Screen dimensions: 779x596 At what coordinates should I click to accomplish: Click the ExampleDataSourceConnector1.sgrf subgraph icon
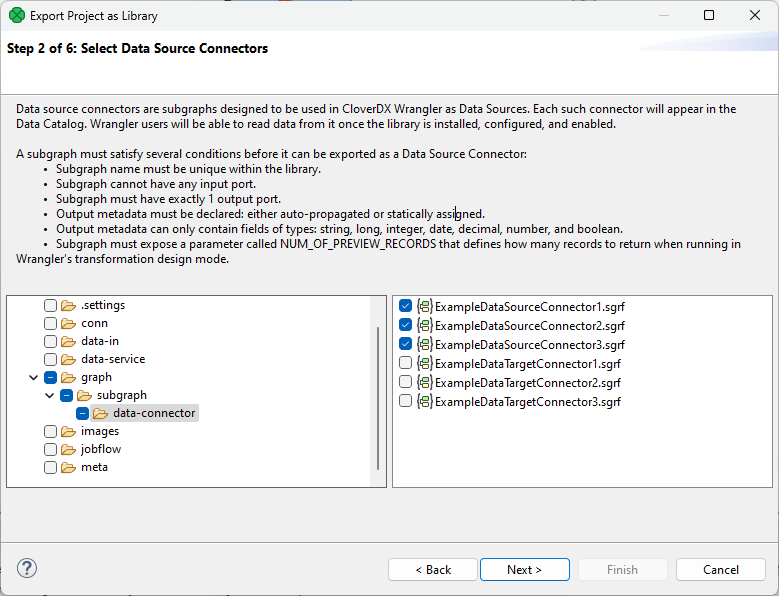[424, 307]
